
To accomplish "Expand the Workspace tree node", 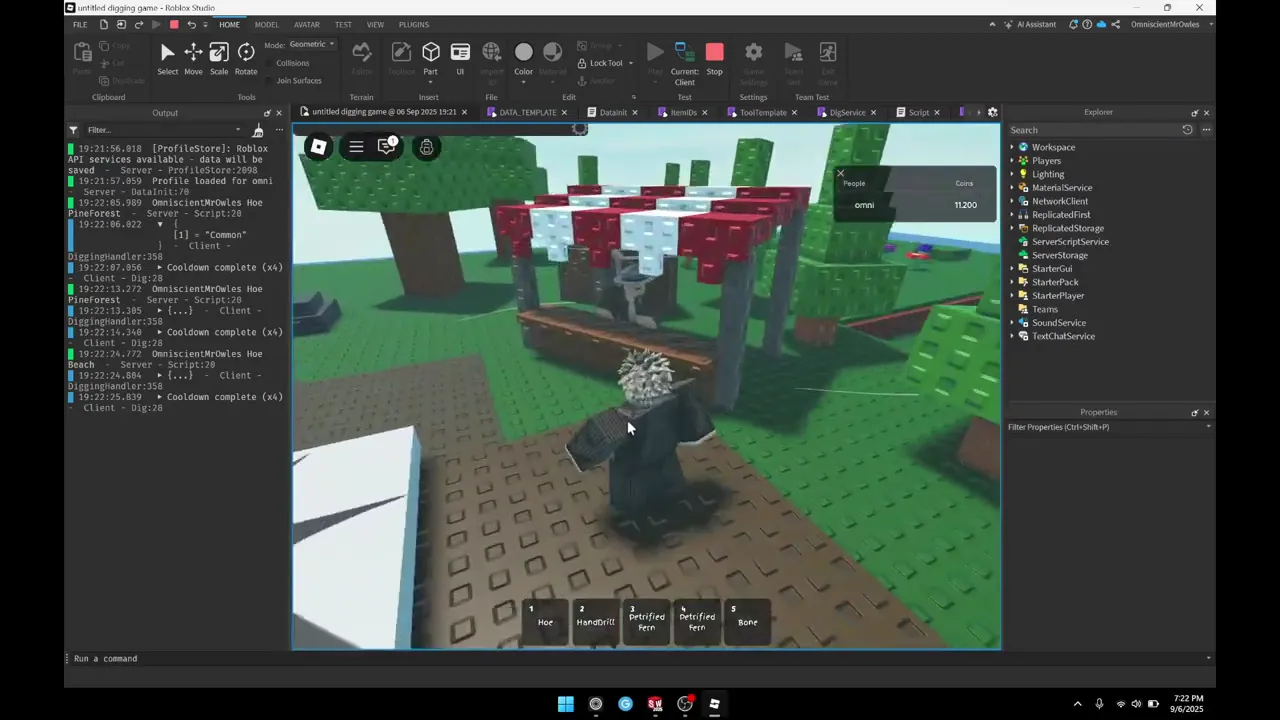I will (1011, 147).
